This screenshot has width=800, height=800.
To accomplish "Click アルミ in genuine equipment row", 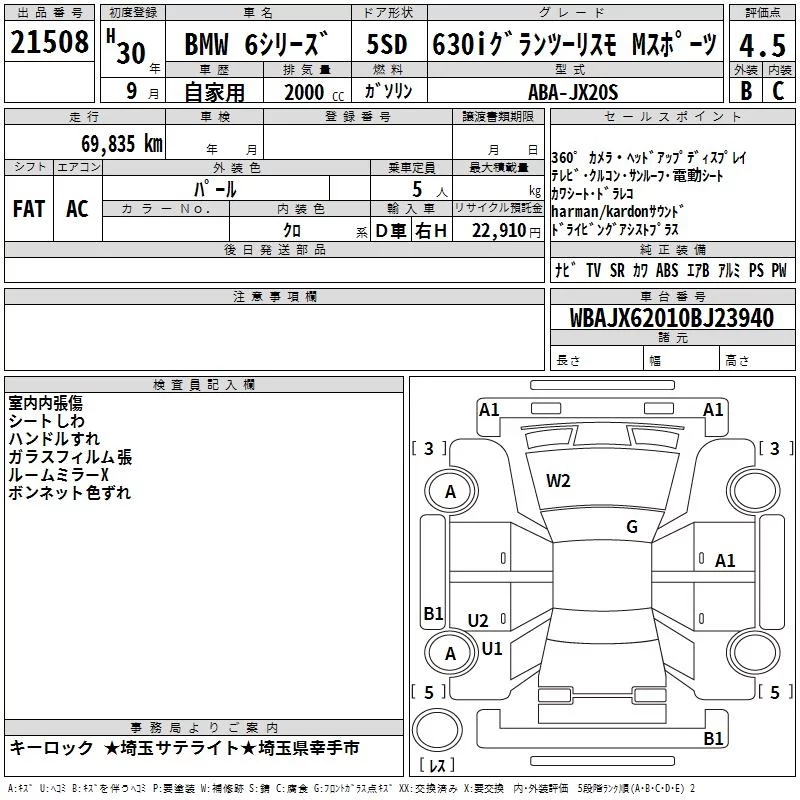I will [x=729, y=270].
